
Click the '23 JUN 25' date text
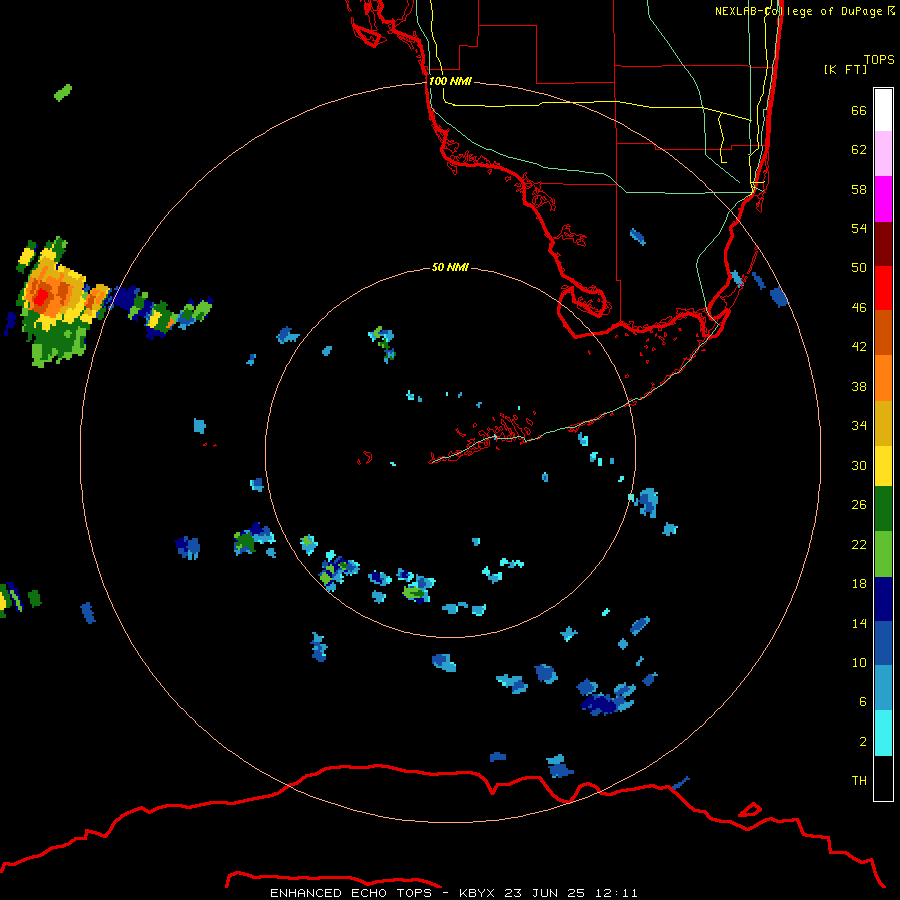pos(544,893)
